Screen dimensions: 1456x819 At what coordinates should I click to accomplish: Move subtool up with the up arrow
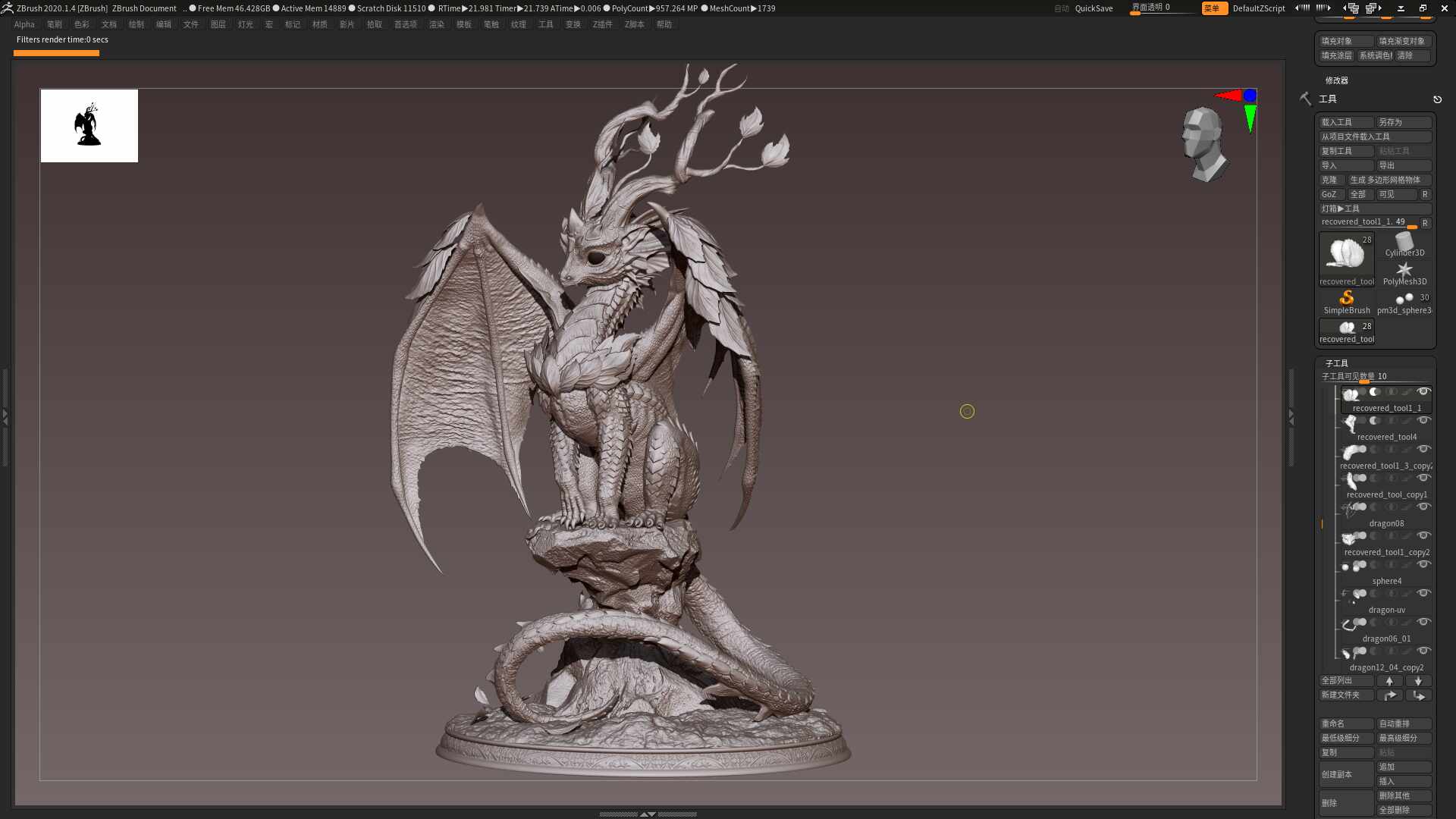(1389, 681)
